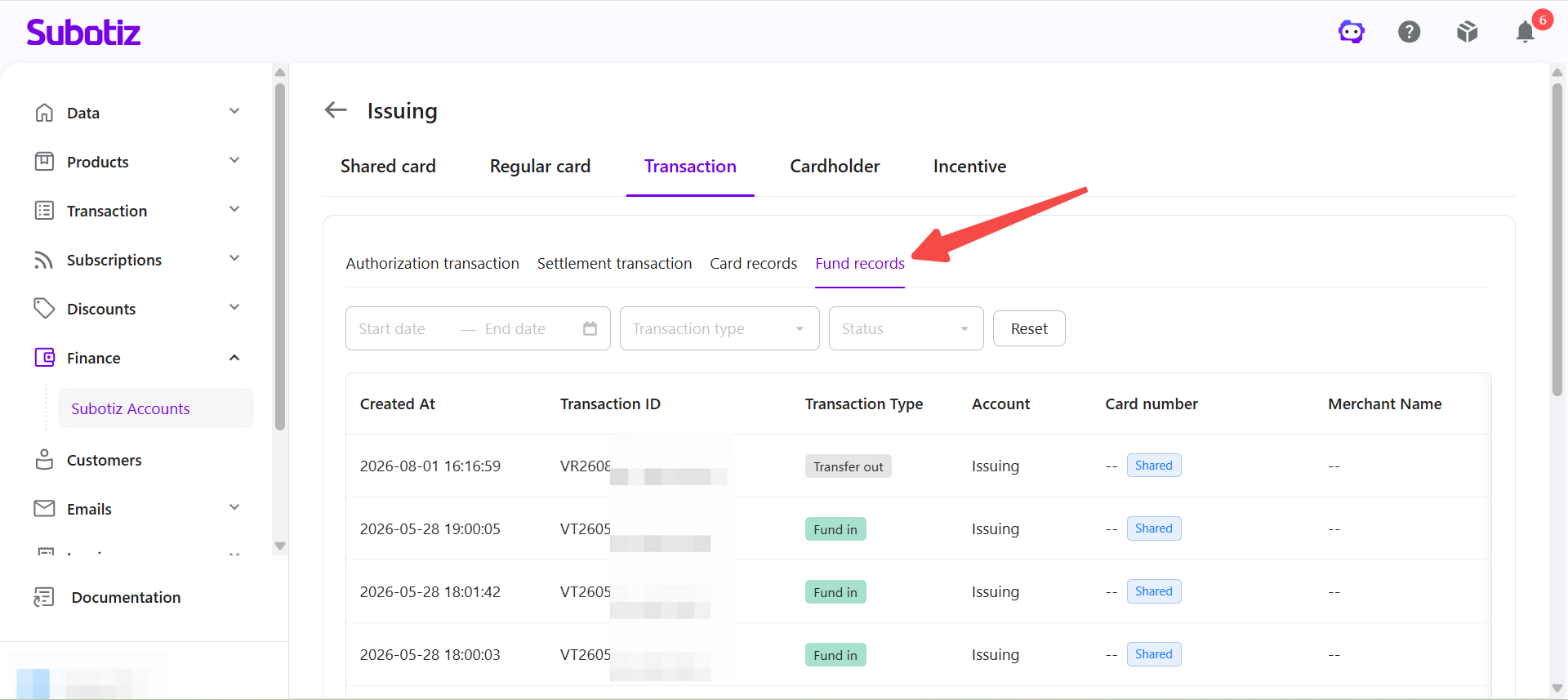1568x700 pixels.
Task: Click the sidebar vertical scrollbar thumb
Action: pyautogui.click(x=280, y=256)
